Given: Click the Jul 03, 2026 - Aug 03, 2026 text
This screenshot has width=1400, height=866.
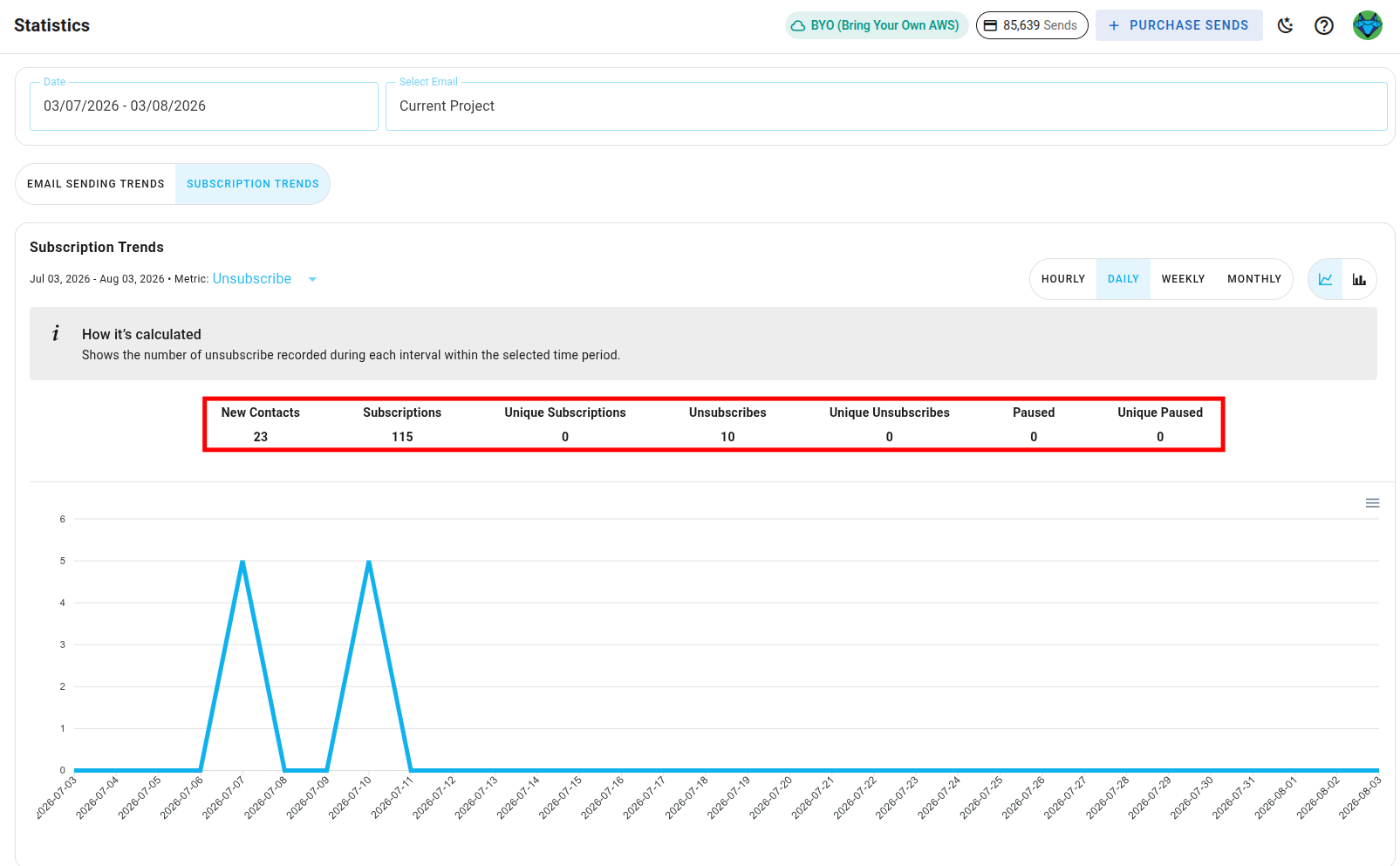Looking at the screenshot, I should coord(97,279).
